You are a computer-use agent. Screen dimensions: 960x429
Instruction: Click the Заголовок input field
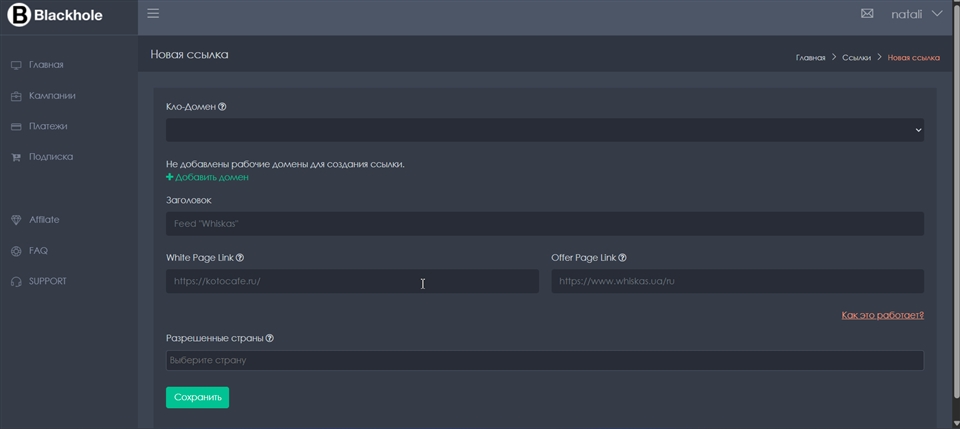tap(544, 223)
